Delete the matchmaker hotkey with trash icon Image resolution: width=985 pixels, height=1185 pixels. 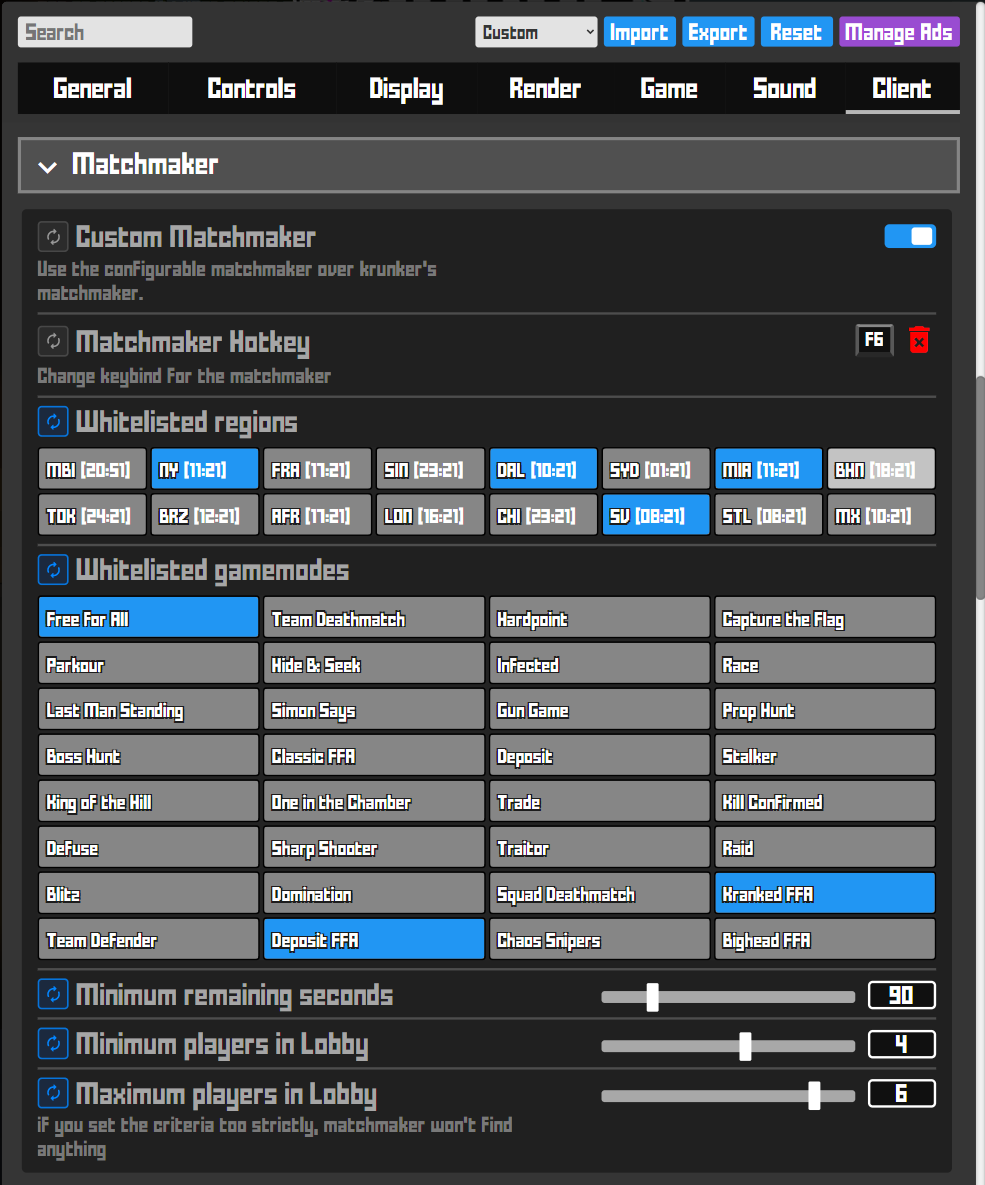(918, 340)
